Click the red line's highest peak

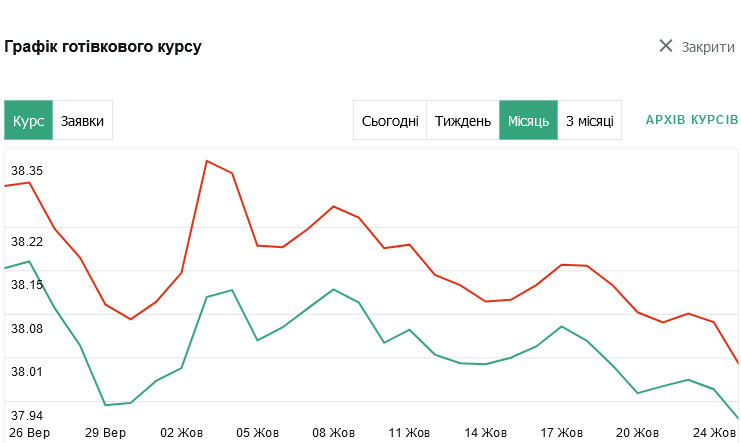point(207,160)
